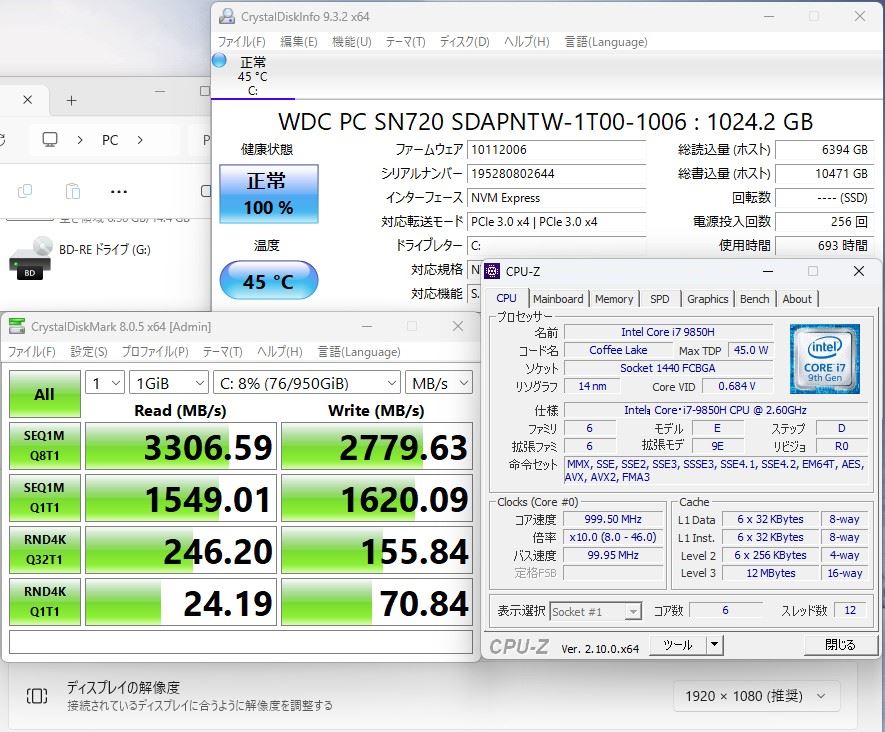The image size is (885, 732).
Task: Open the 設定(S) menu in CrystalDiskMark
Action: tap(89, 352)
